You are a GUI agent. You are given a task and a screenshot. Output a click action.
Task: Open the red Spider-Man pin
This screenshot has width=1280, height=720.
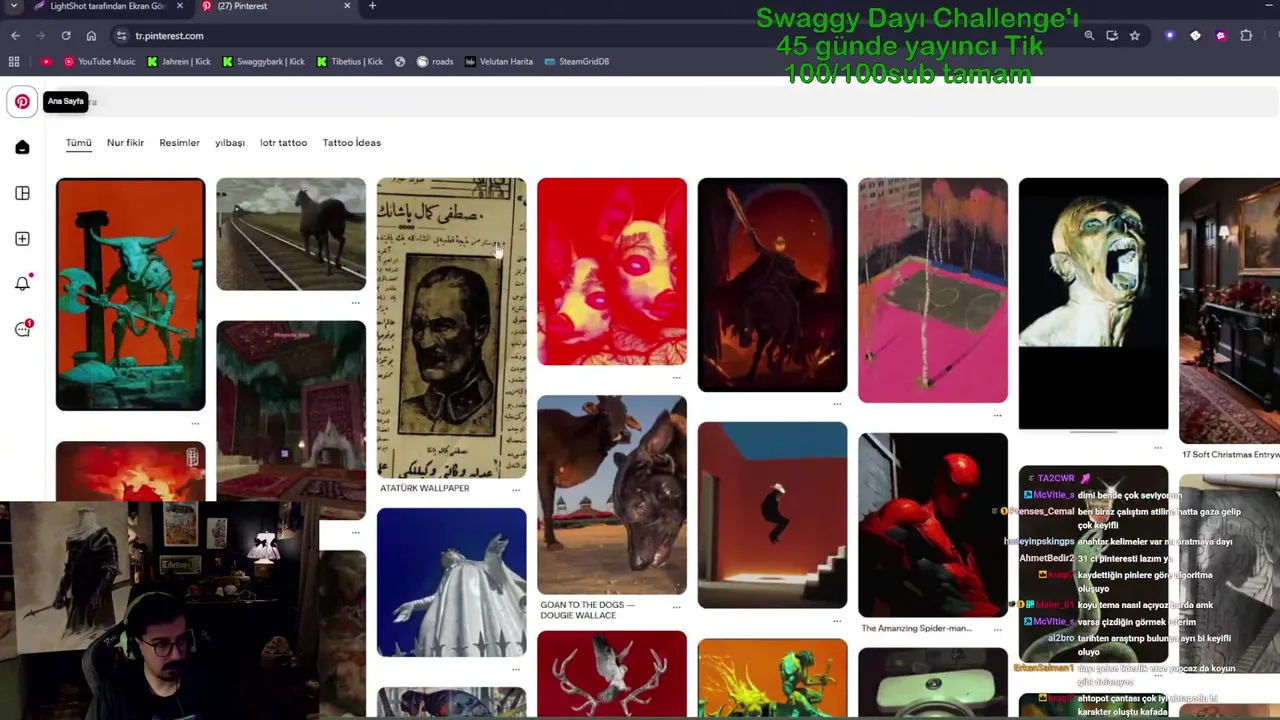click(x=933, y=525)
